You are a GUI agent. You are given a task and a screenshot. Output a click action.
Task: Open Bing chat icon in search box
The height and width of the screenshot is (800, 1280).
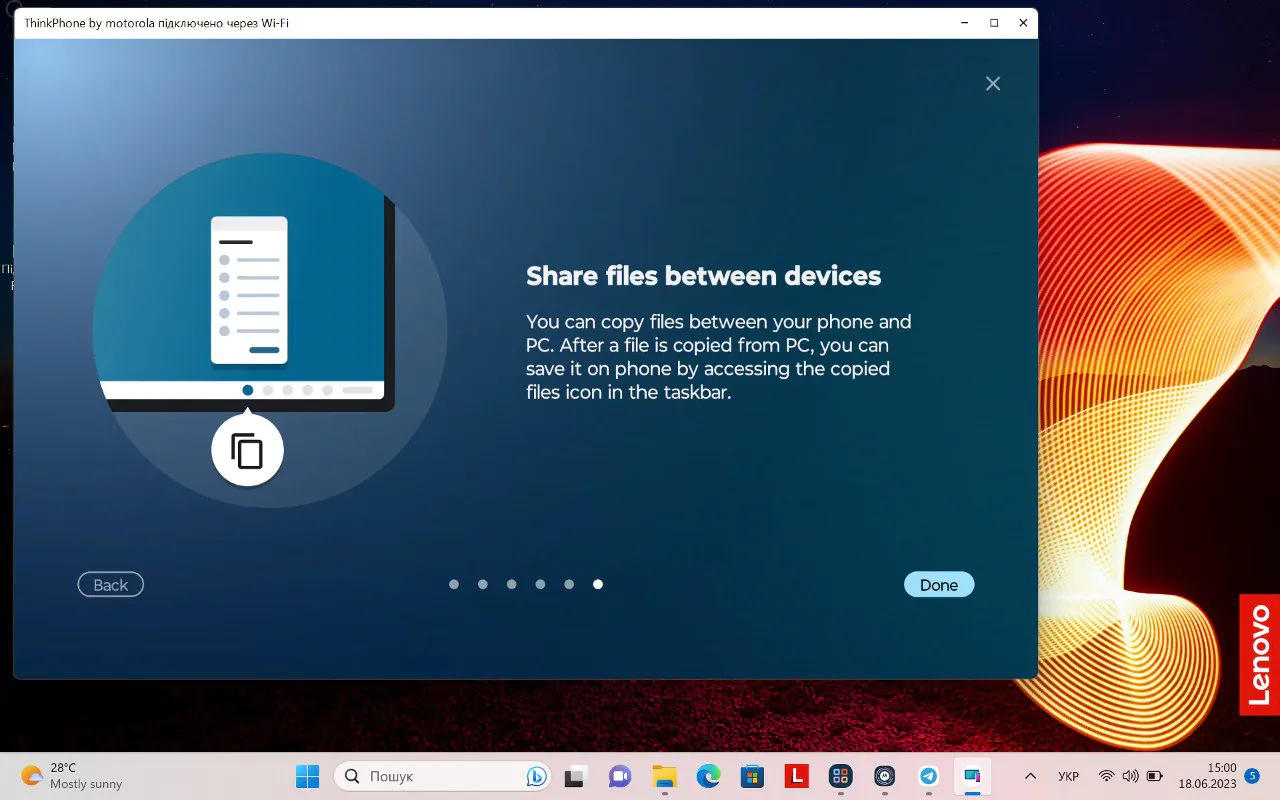click(x=537, y=776)
